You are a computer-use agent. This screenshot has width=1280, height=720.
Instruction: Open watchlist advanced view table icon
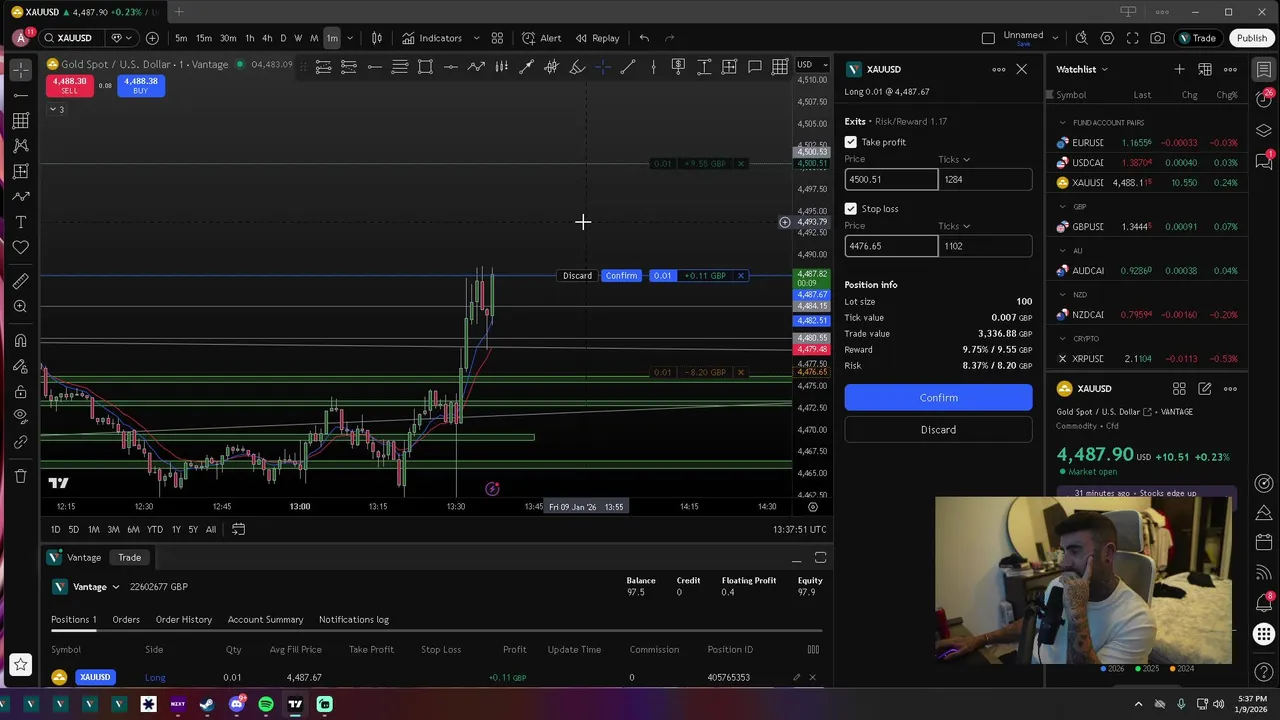(1205, 69)
